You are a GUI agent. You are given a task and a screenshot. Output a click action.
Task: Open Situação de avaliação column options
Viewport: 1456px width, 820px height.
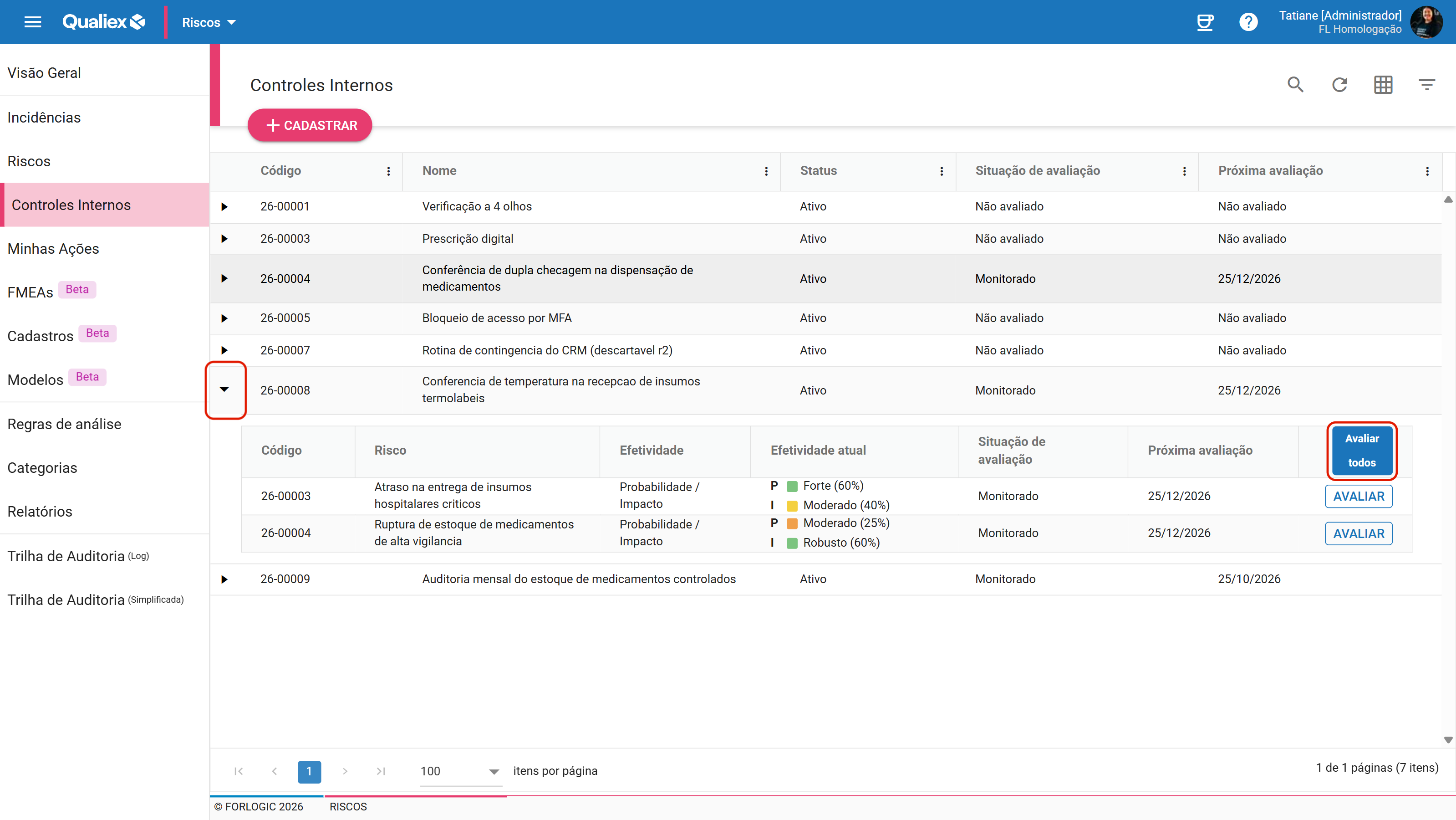[1184, 171]
